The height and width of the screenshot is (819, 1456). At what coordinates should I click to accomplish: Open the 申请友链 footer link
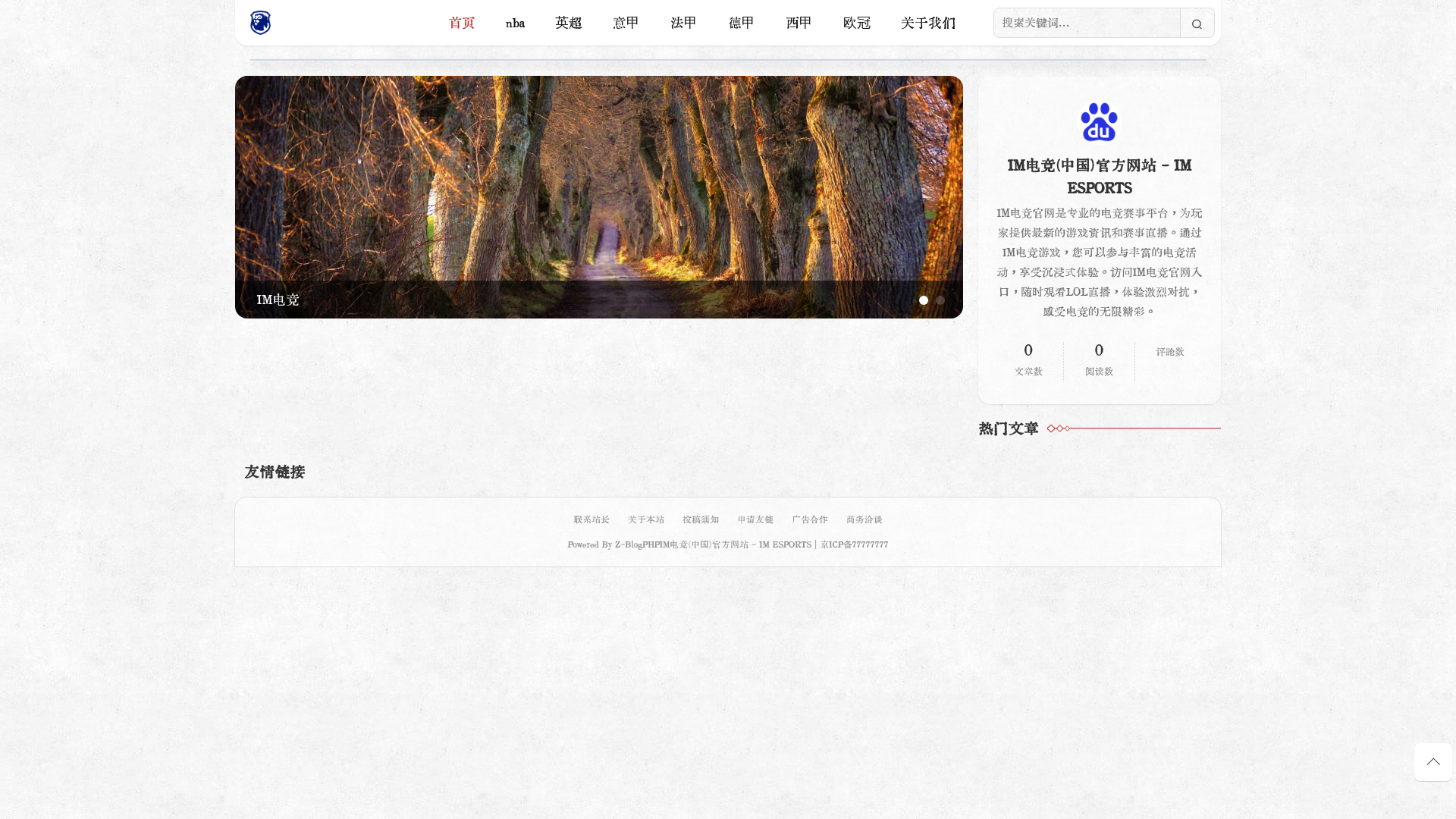pyautogui.click(x=755, y=519)
